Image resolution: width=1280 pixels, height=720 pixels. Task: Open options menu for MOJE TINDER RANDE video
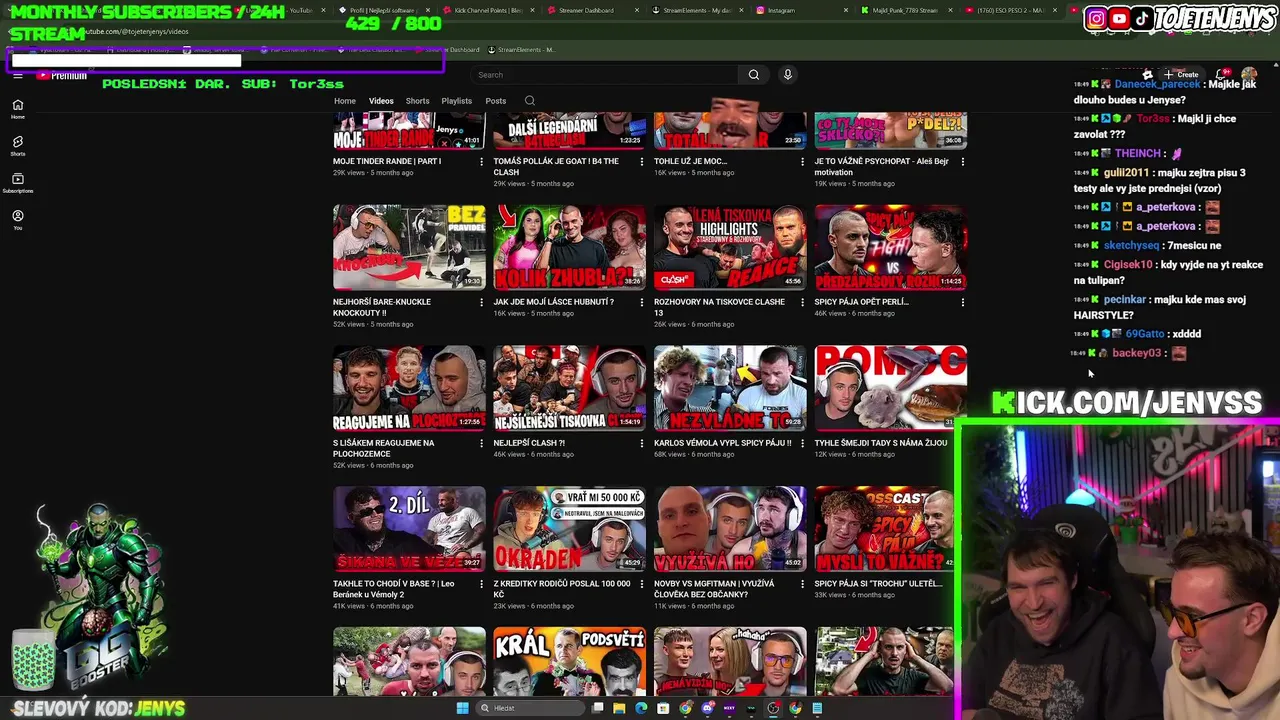pos(481,162)
